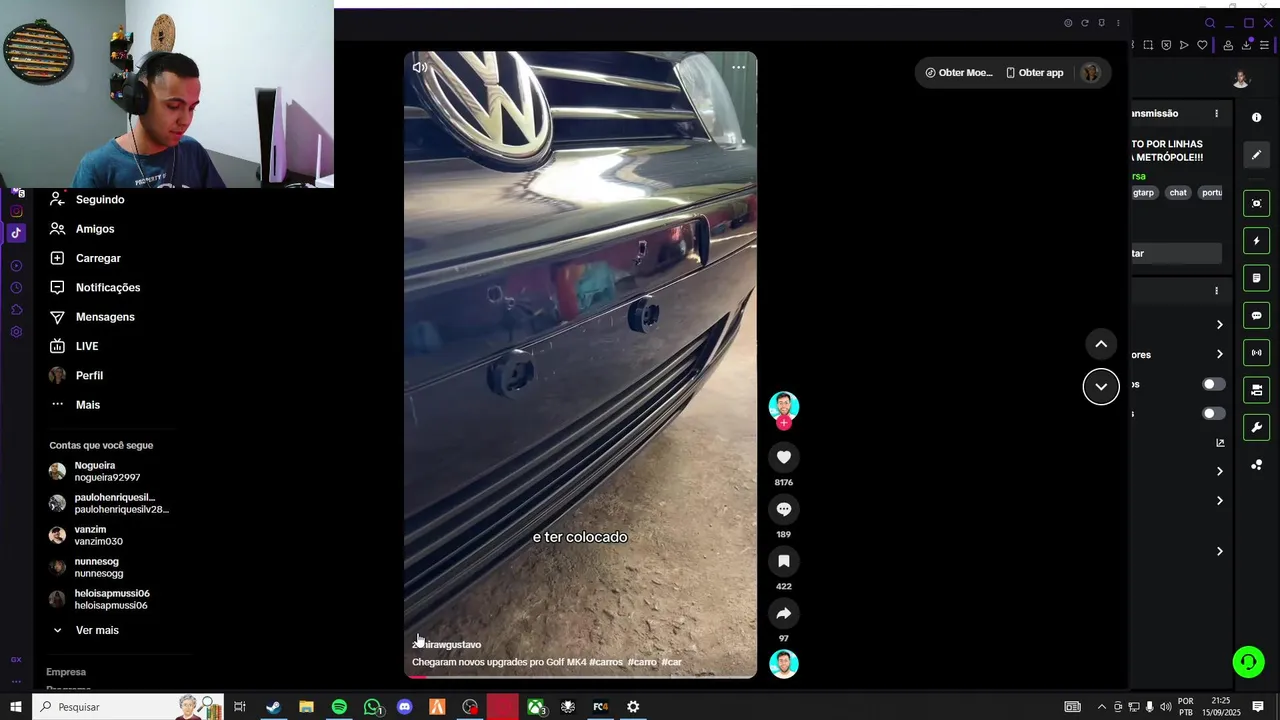Expand Ver mais followed accounts
Image resolution: width=1280 pixels, height=720 pixels.
click(85, 630)
